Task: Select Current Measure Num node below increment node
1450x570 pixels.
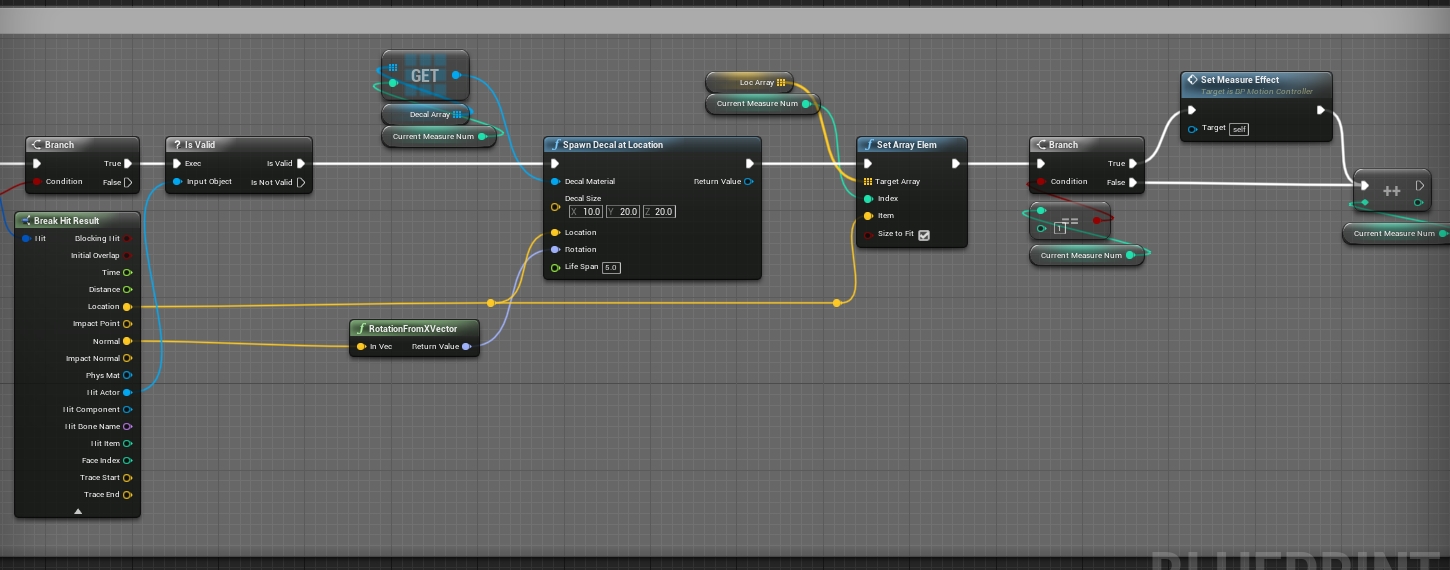Action: tap(1397, 233)
